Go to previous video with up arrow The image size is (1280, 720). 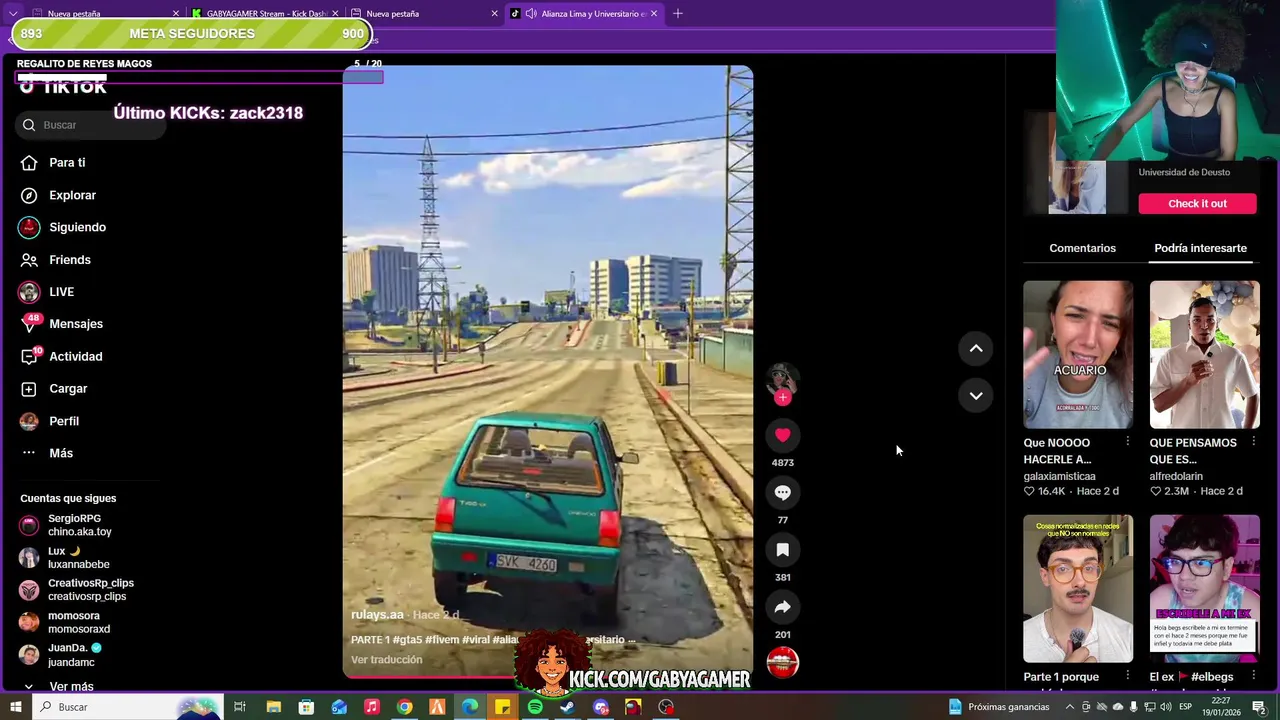tap(976, 348)
